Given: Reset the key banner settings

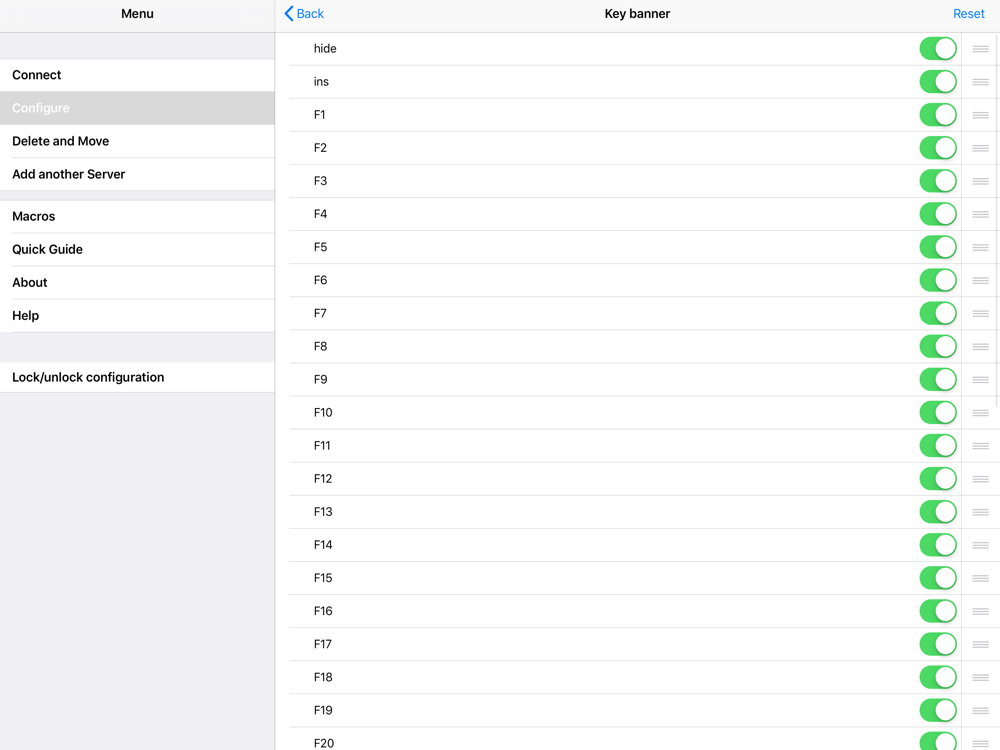Looking at the screenshot, I should [x=968, y=13].
